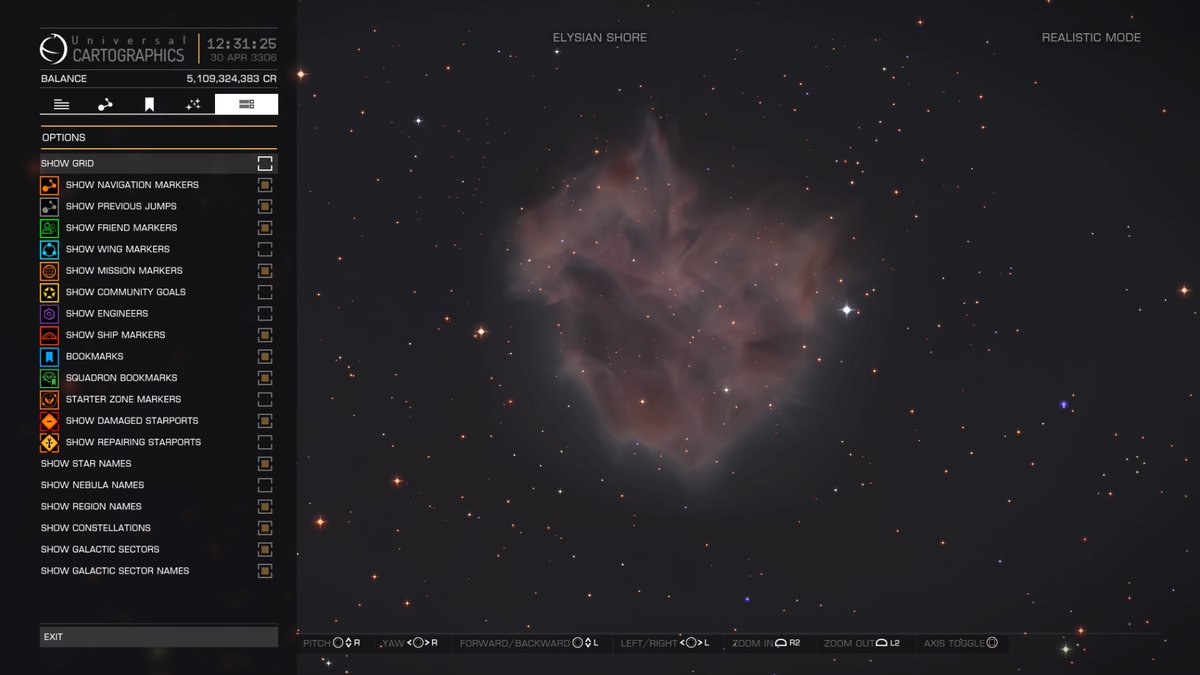Enable the Show Nebula Names checkbox

tap(265, 485)
